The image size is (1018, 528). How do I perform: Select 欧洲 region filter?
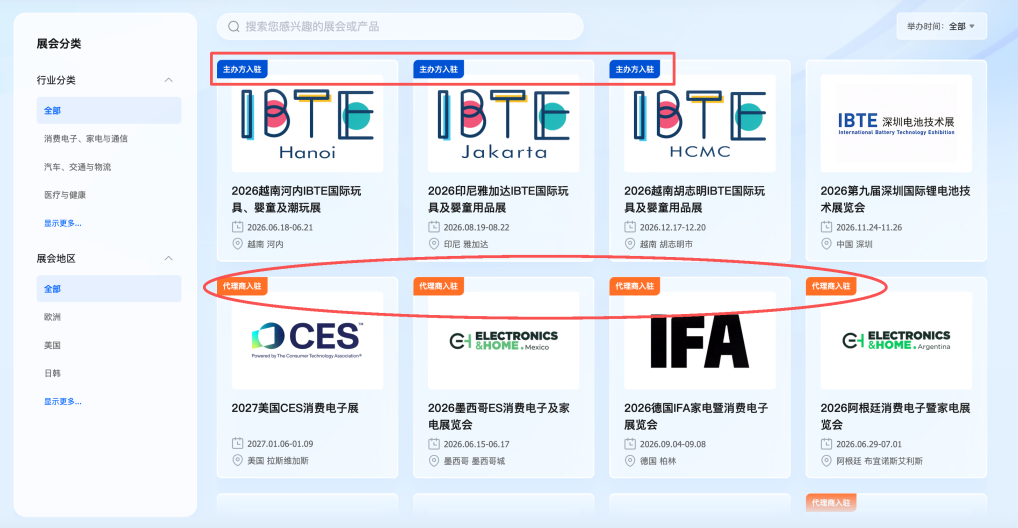pyautogui.click(x=52, y=317)
